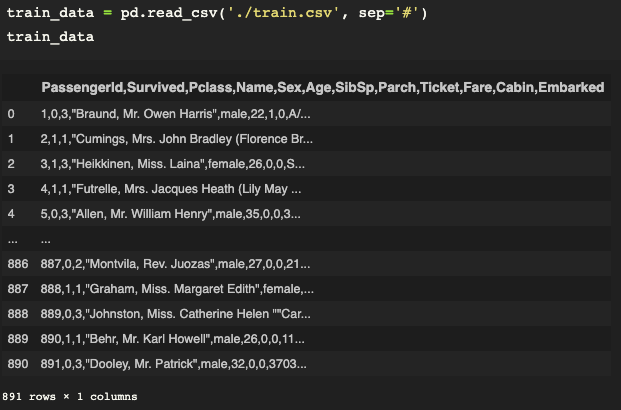Click the Cumings, Mrs. John Bradley cell

tap(177, 139)
